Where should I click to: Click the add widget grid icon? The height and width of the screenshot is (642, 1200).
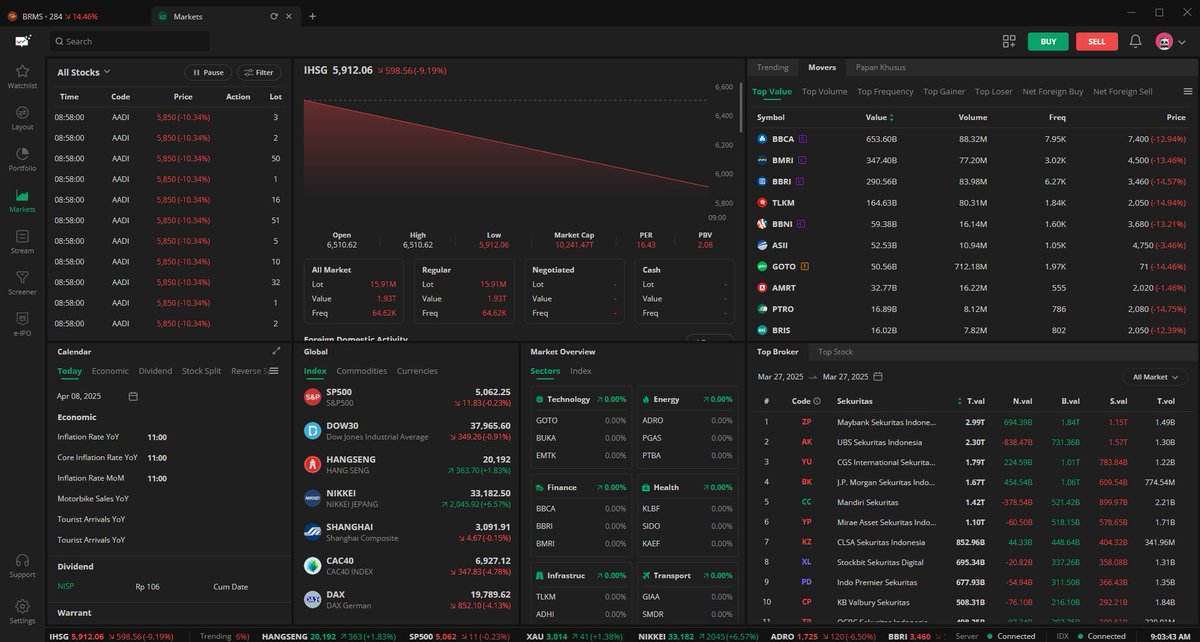1009,41
